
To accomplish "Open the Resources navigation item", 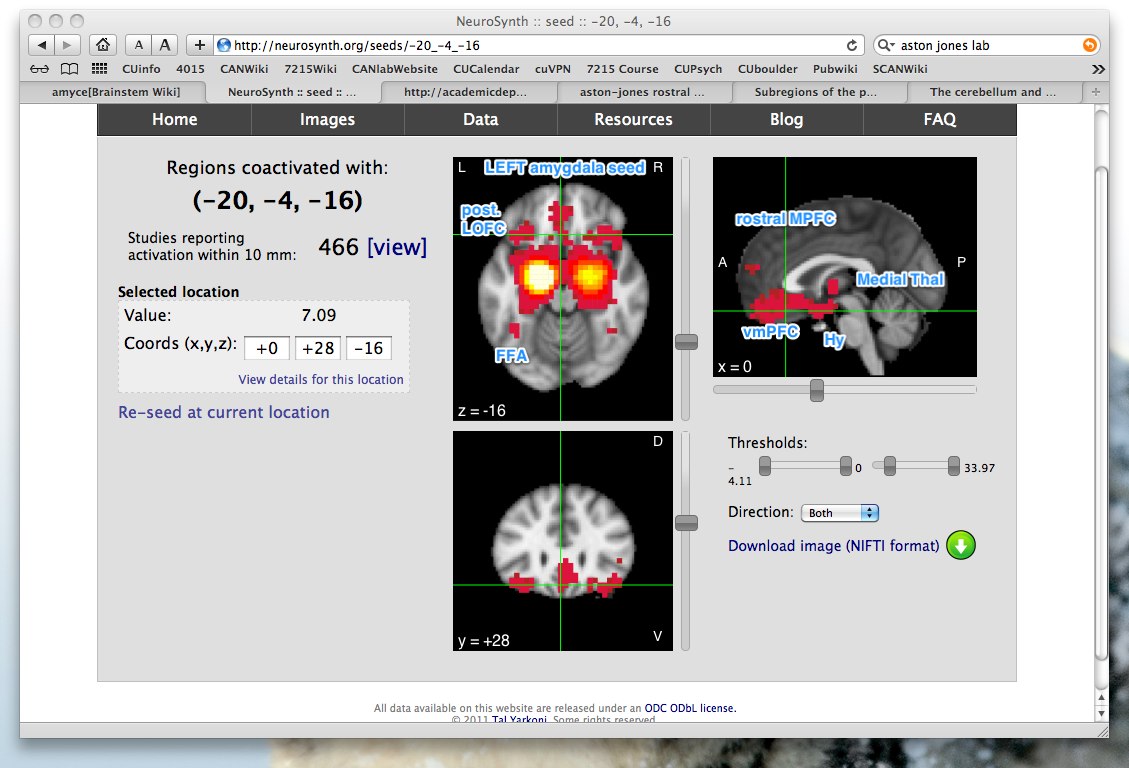I will click(x=634, y=119).
